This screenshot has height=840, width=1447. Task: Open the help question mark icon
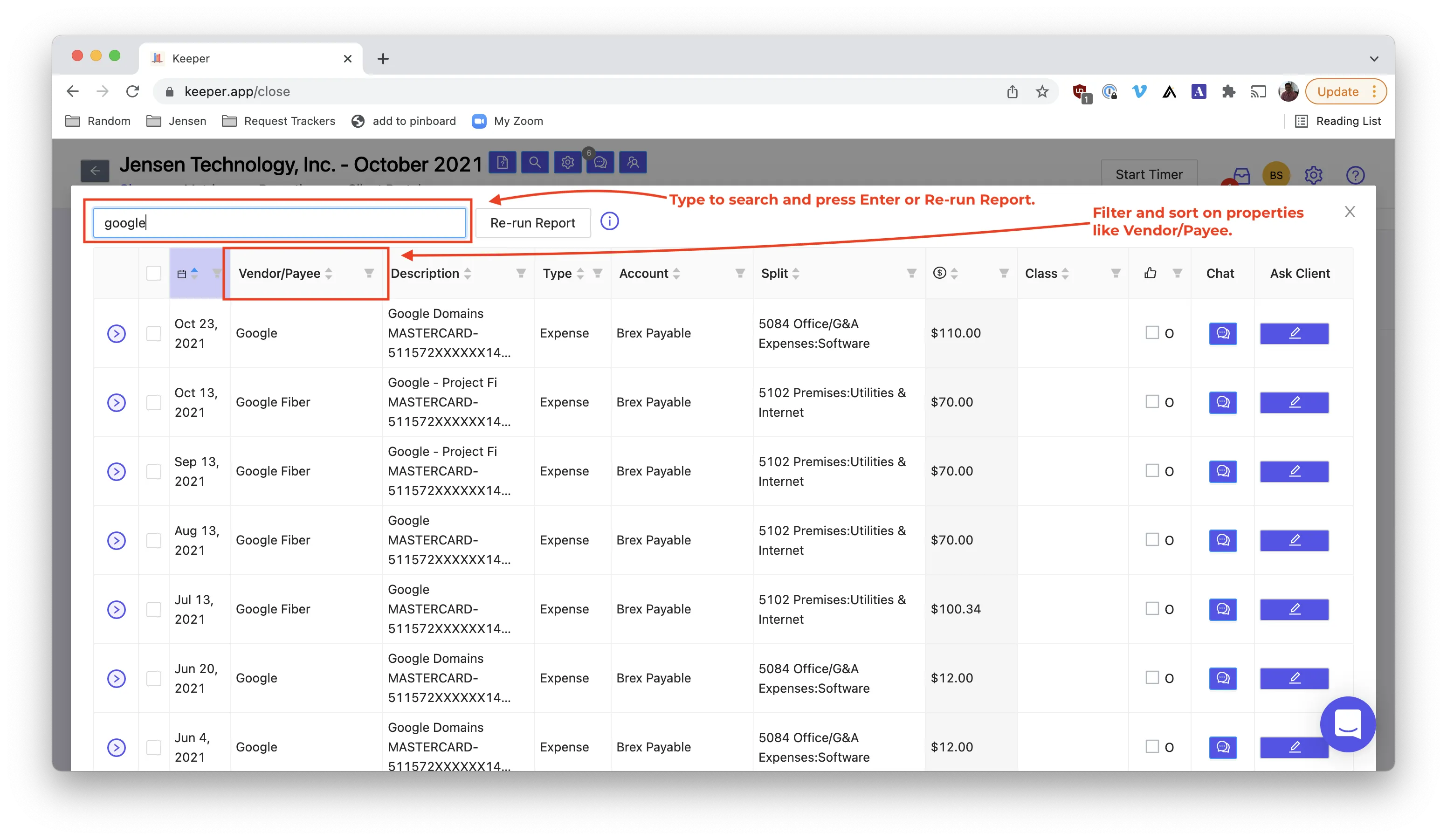pos(1355,175)
